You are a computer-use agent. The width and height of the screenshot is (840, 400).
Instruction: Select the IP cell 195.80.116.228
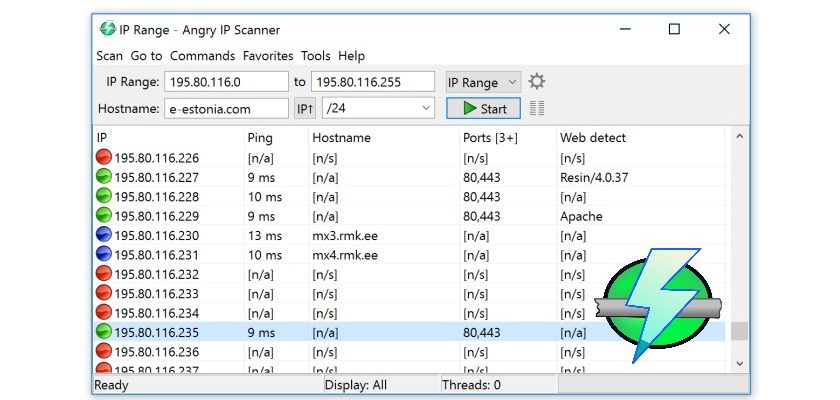point(156,197)
